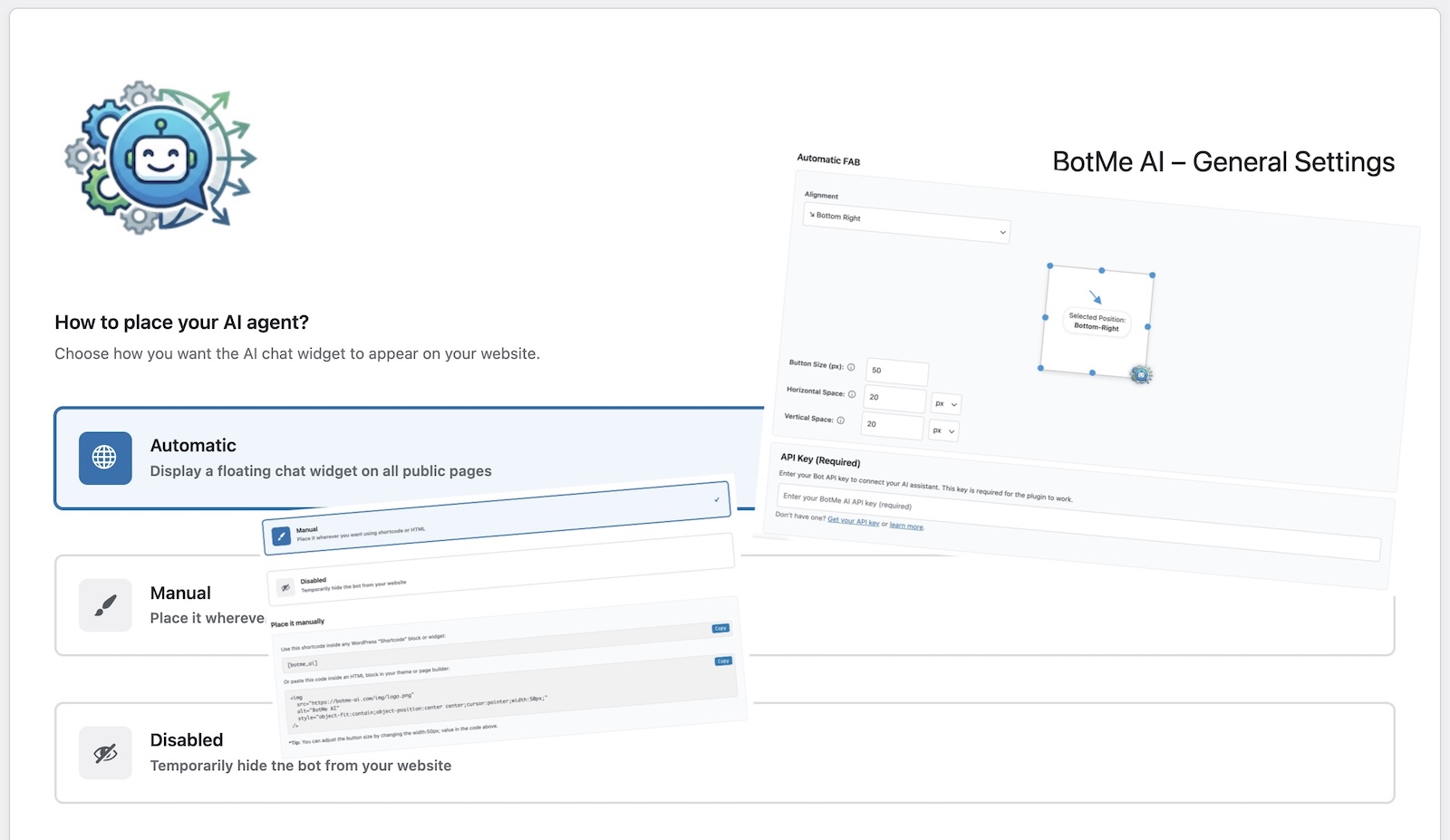
Task: Click the Button Size field containing 50
Action: (897, 372)
